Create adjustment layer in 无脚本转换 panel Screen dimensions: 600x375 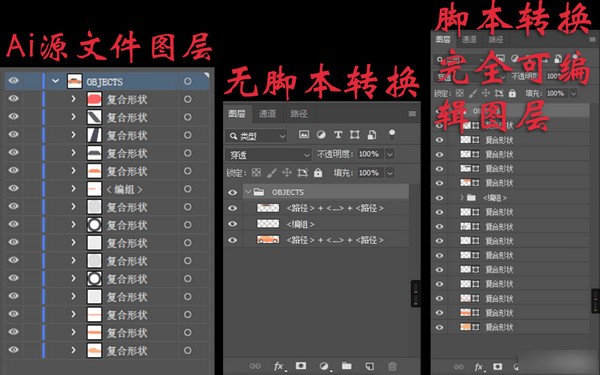[324, 366]
